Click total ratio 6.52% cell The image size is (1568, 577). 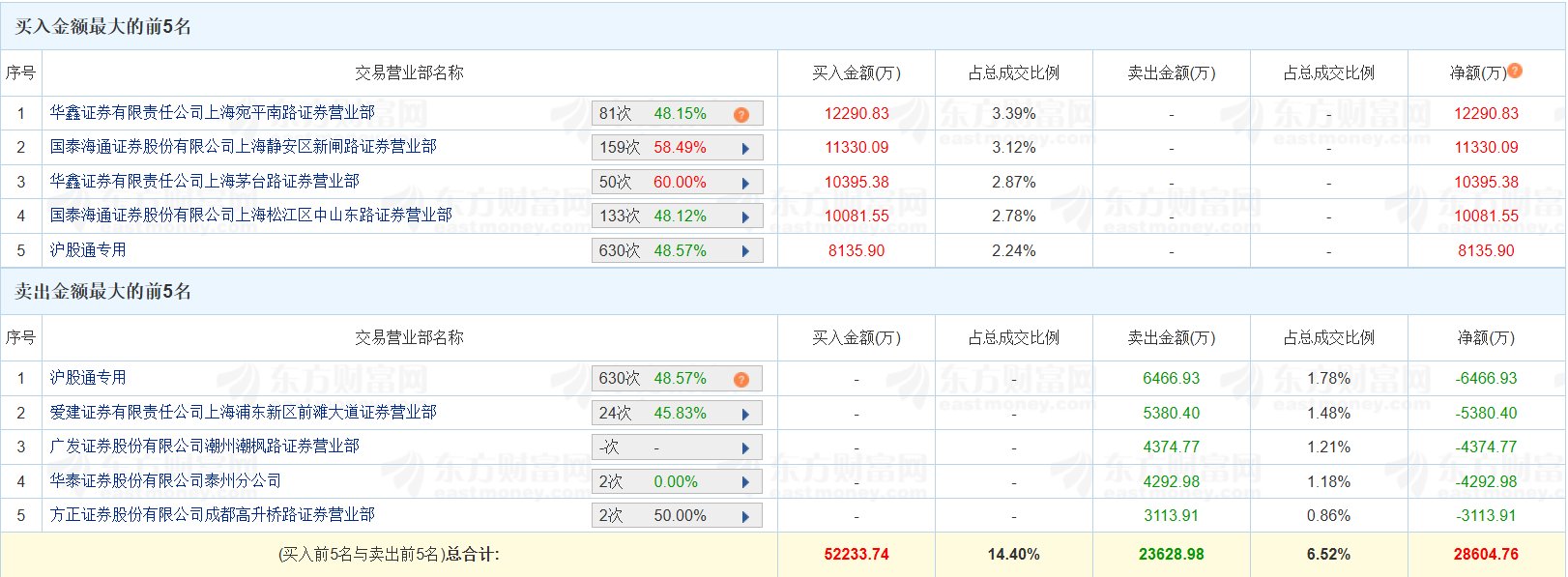(x=1329, y=555)
